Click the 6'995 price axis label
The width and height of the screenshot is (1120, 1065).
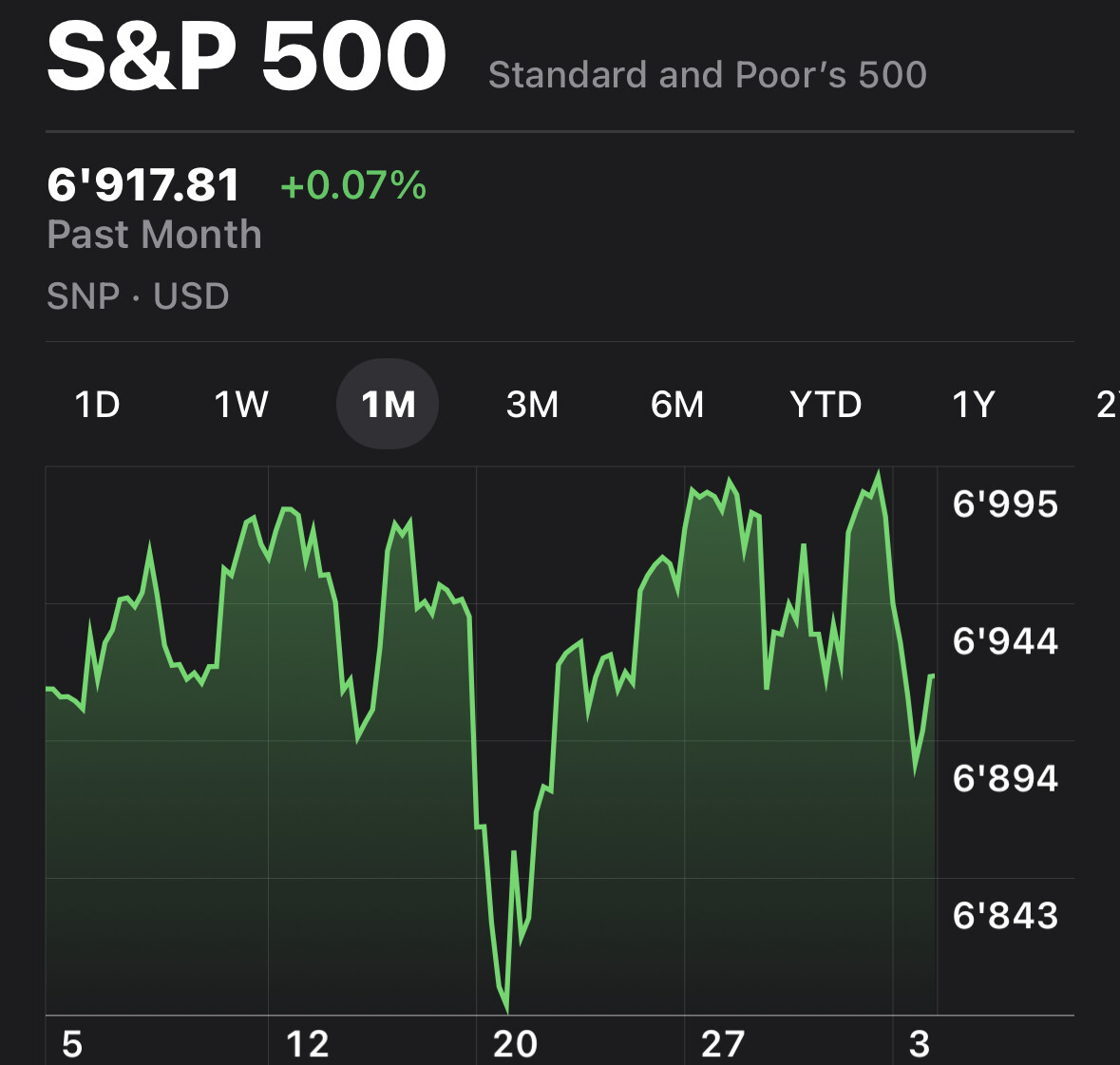click(x=1005, y=504)
